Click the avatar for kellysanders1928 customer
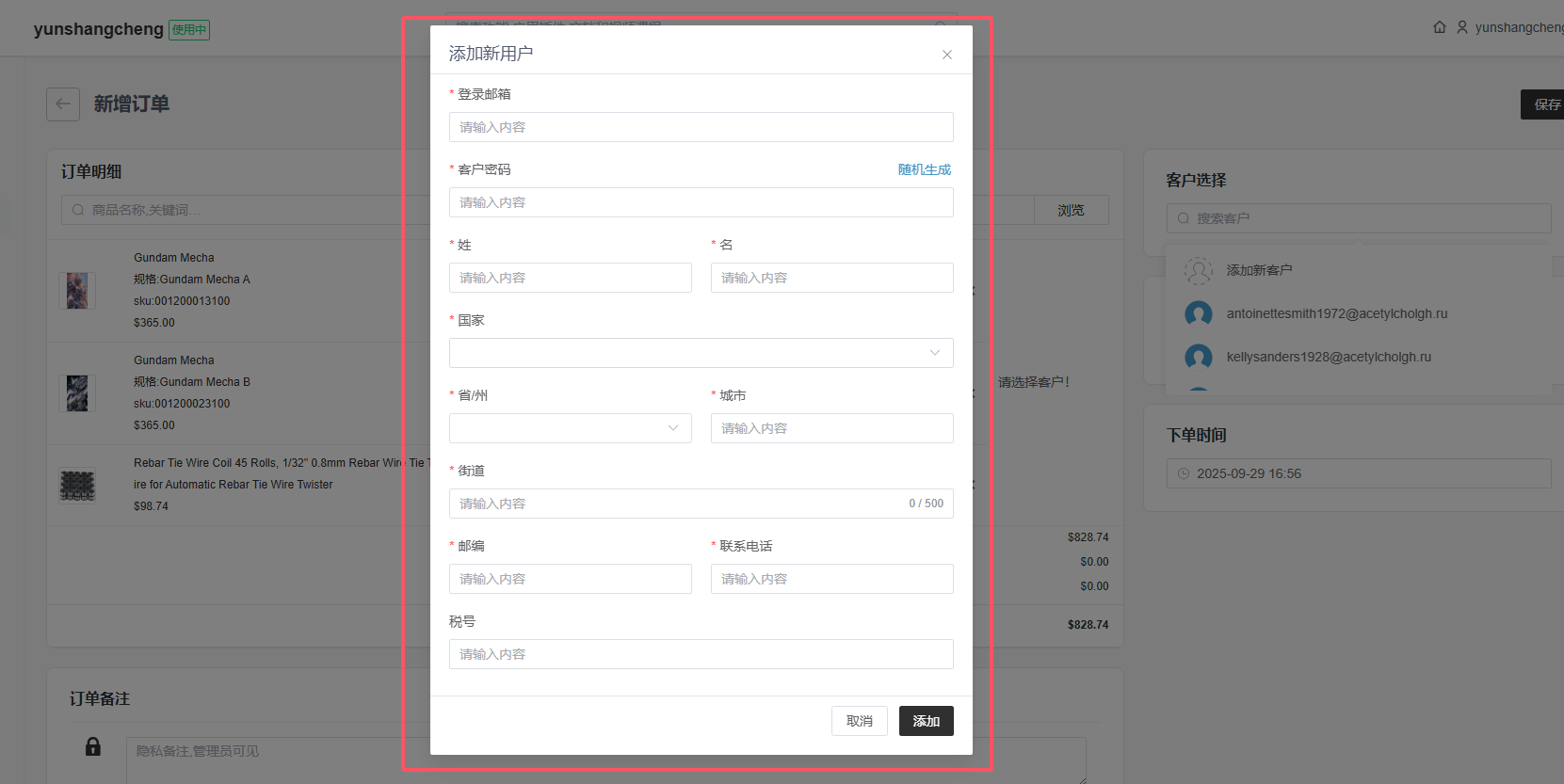The image size is (1564, 784). point(1198,357)
